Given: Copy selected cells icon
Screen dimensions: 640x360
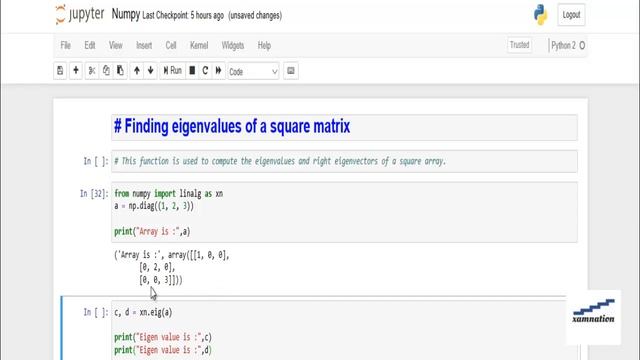Looking at the screenshot, I should click(106, 71).
